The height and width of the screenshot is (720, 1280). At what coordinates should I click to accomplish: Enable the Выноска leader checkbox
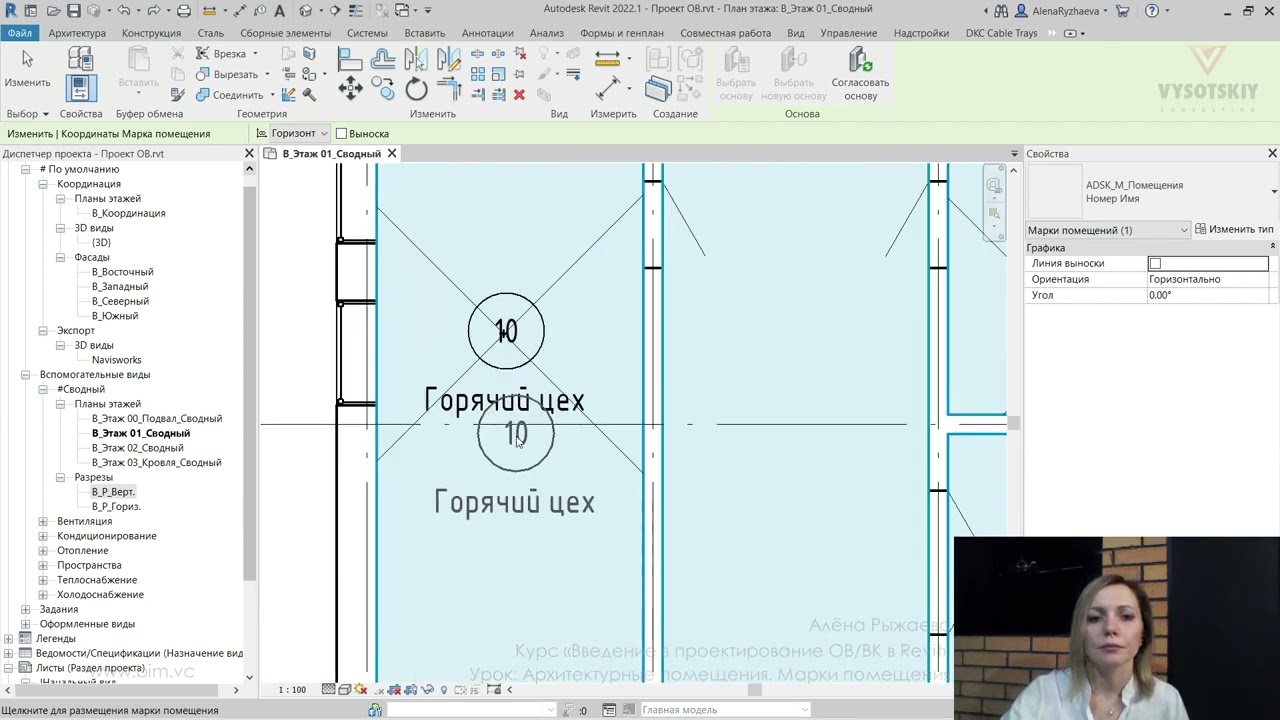pos(341,134)
